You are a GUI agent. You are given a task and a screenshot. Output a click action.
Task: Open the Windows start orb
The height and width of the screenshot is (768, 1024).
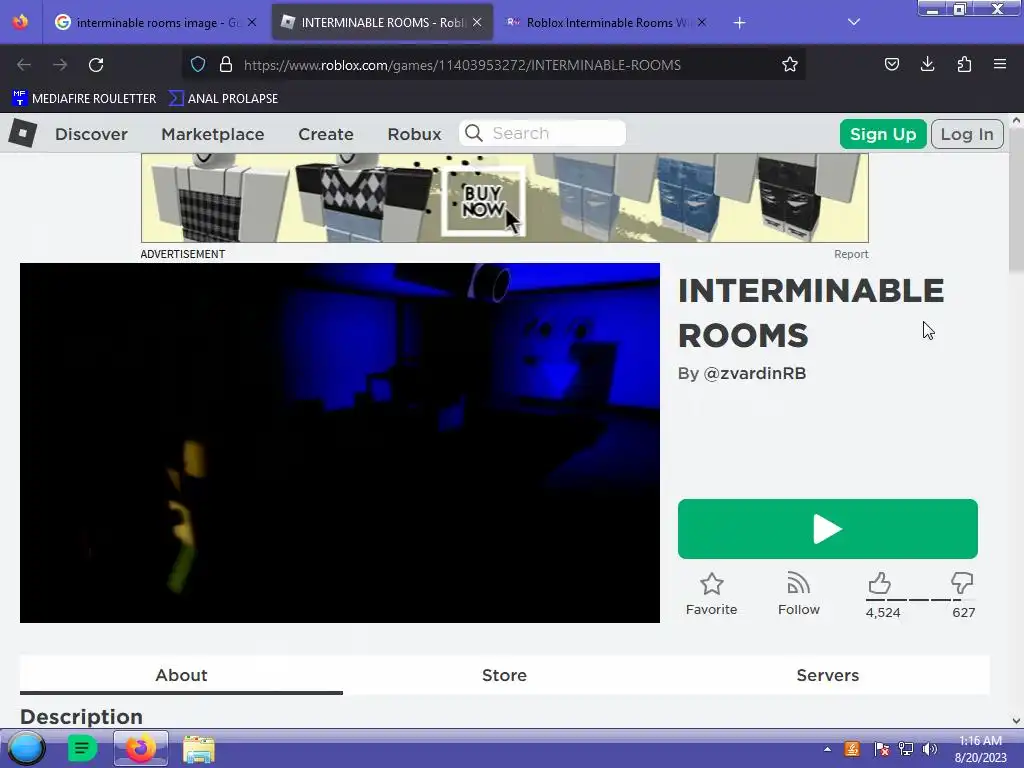tap(27, 748)
